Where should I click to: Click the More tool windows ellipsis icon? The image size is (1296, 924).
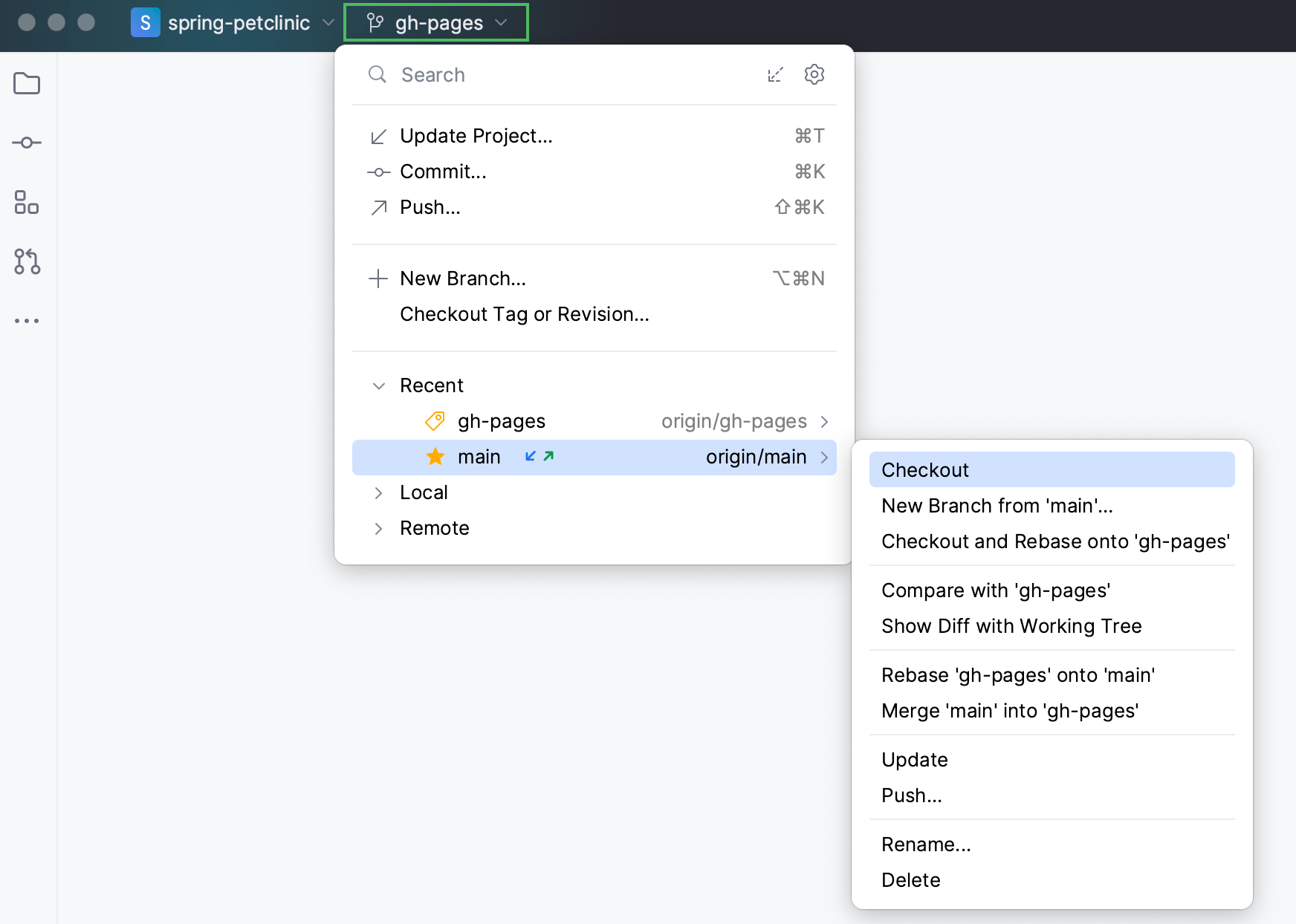27,320
